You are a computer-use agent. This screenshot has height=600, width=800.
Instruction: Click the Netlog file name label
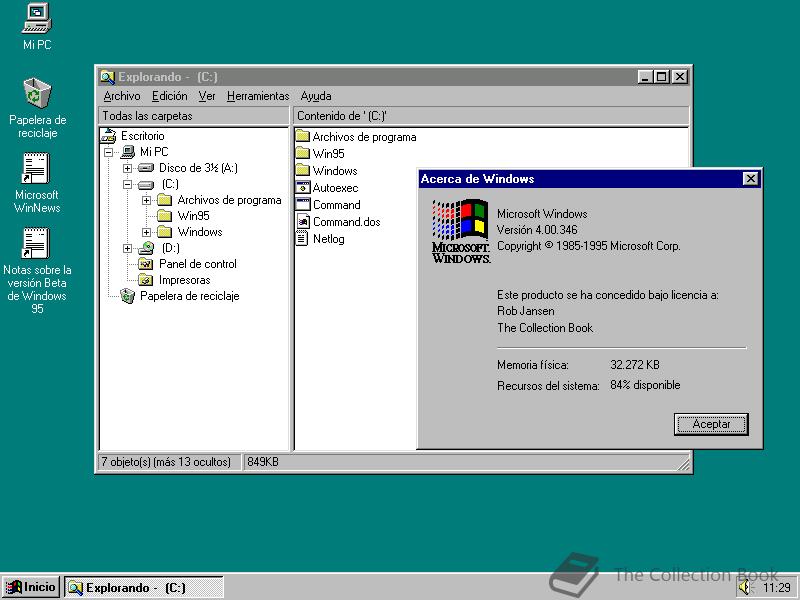click(x=329, y=239)
